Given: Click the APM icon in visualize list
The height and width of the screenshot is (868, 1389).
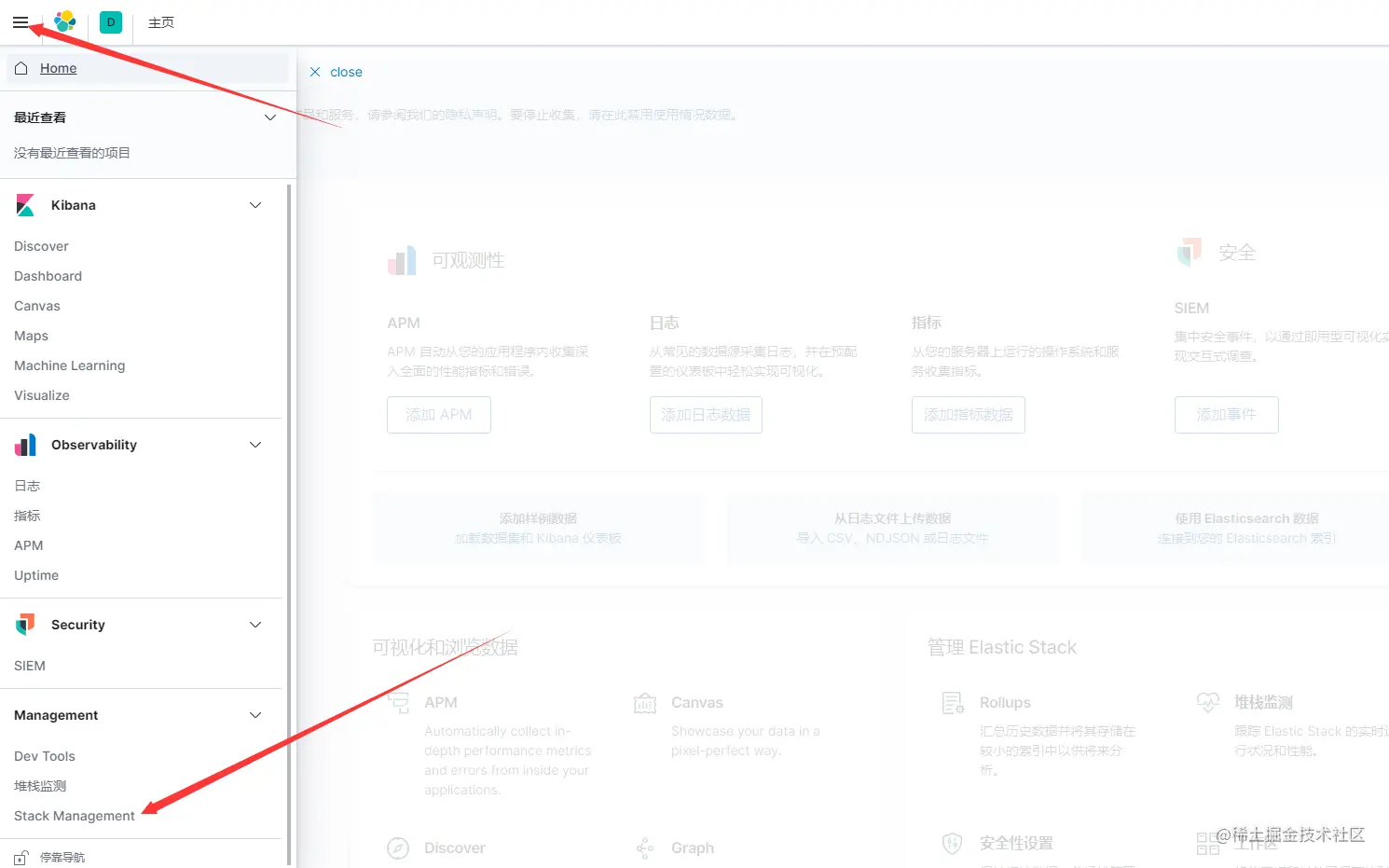Looking at the screenshot, I should coord(399,702).
